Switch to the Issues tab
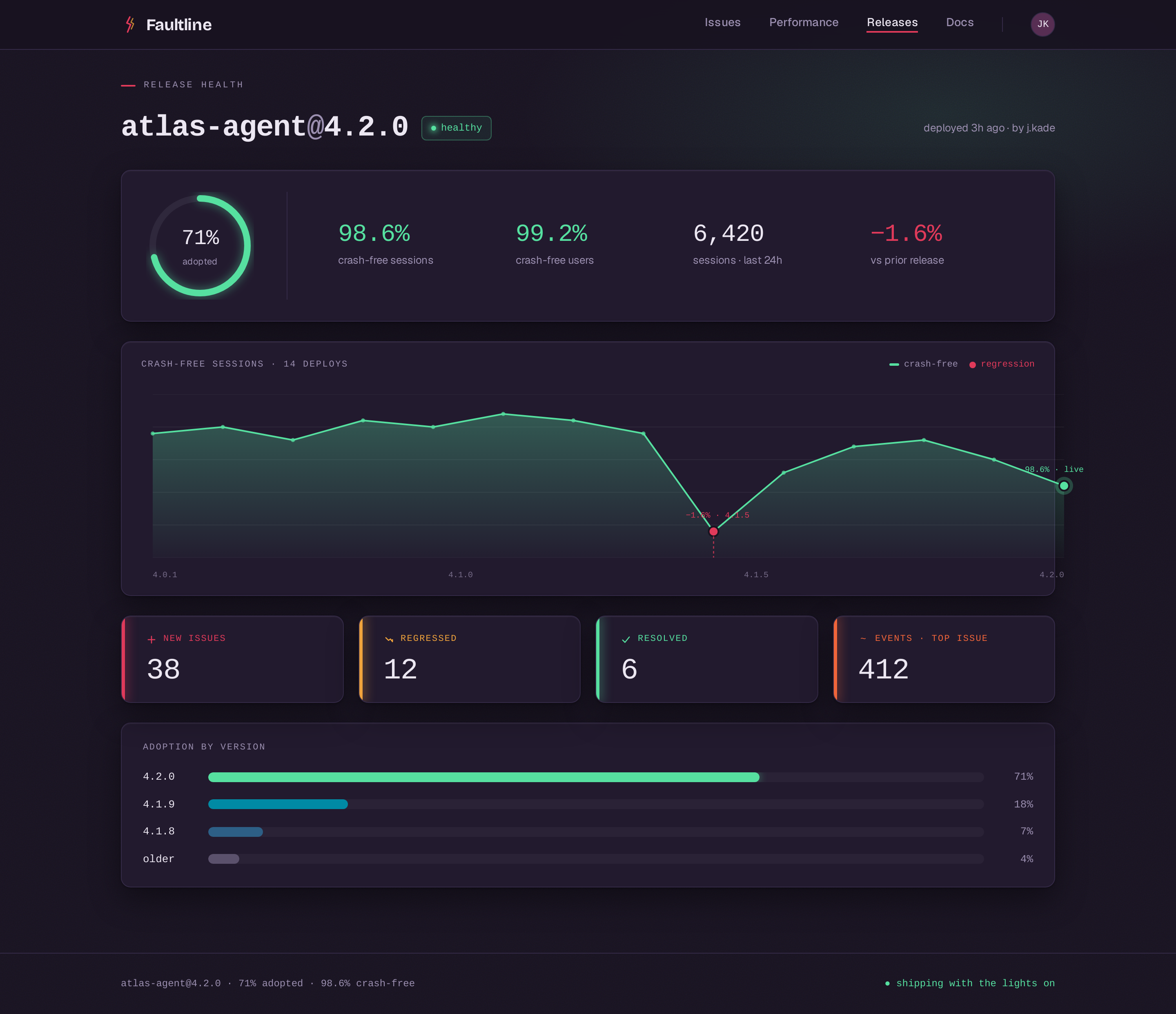This screenshot has width=1176, height=1014. click(x=722, y=22)
